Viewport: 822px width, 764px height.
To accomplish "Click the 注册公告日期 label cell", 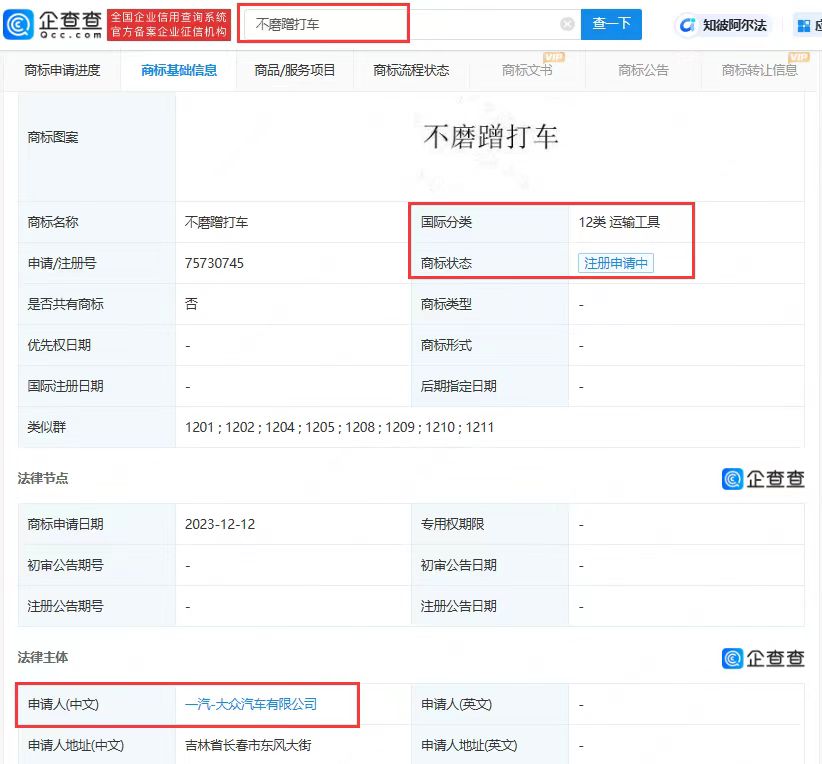I will pyautogui.click(x=490, y=606).
